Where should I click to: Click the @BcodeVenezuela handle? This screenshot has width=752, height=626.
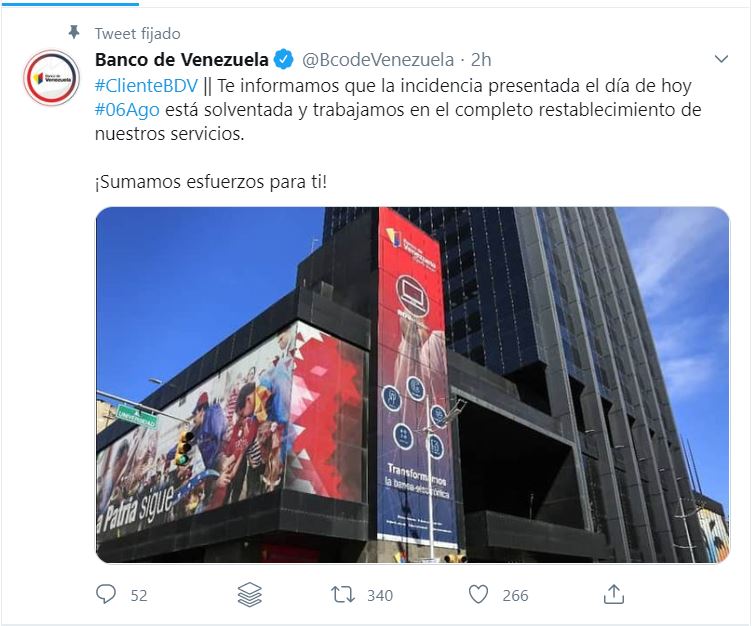pyautogui.click(x=378, y=60)
